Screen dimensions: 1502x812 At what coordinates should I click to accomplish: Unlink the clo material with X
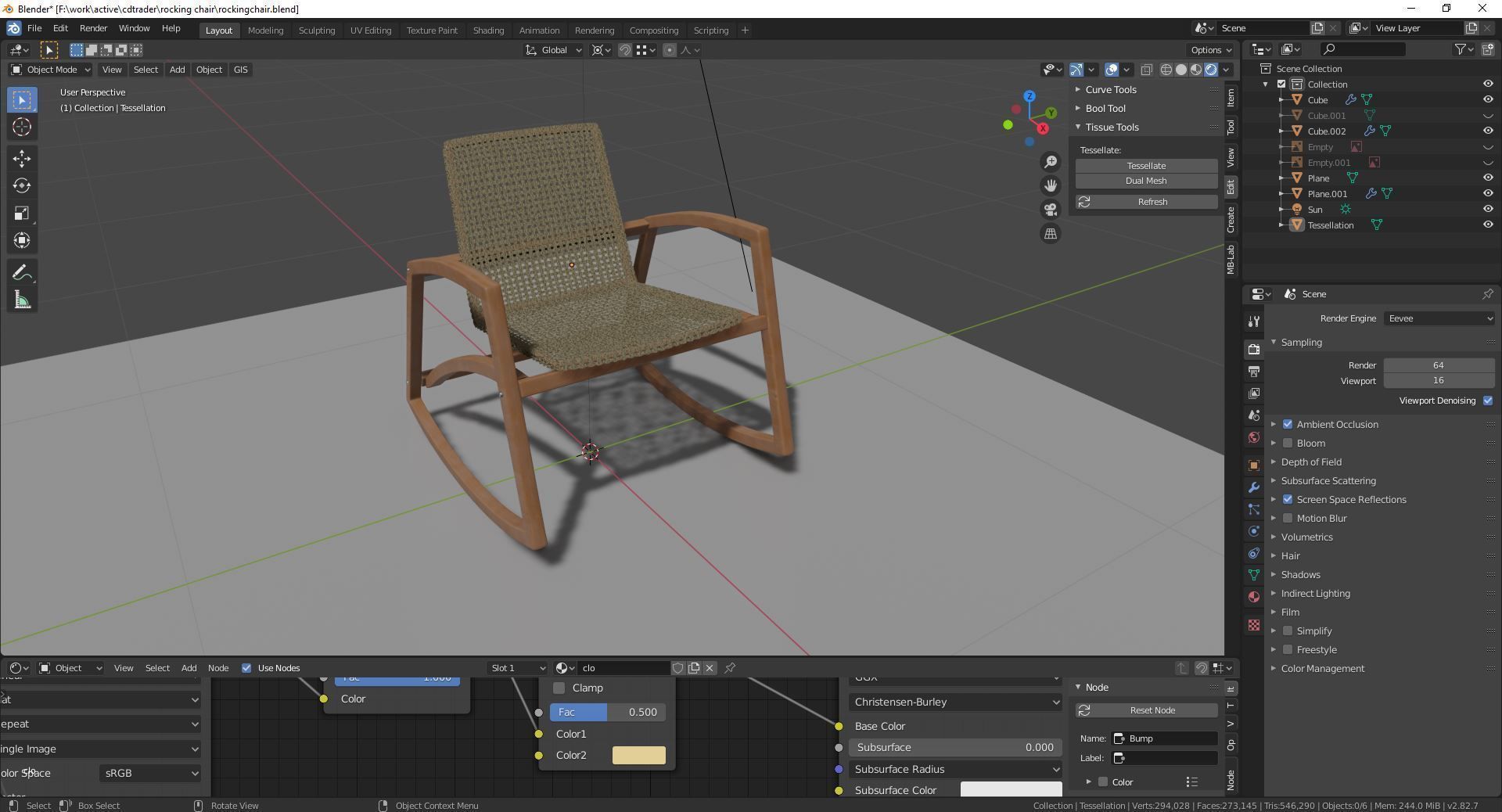click(x=710, y=668)
